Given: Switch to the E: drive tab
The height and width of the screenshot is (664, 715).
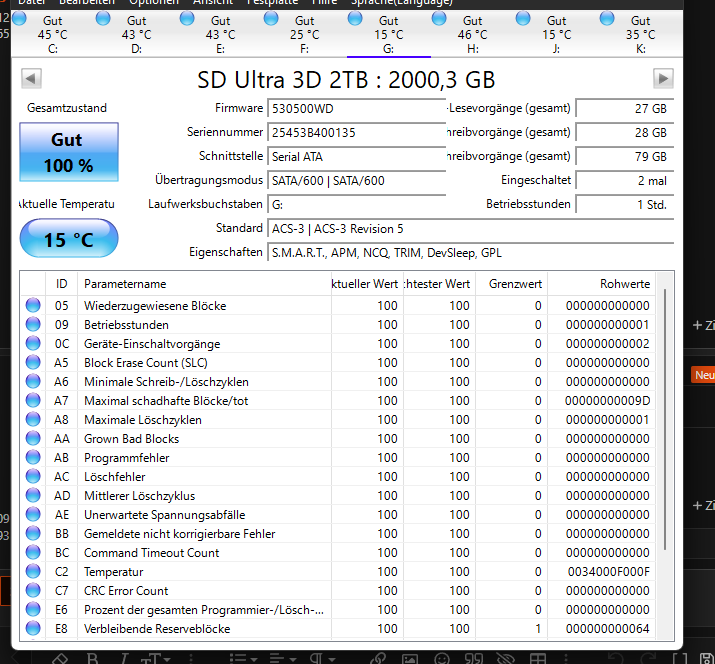Looking at the screenshot, I should click(221, 34).
